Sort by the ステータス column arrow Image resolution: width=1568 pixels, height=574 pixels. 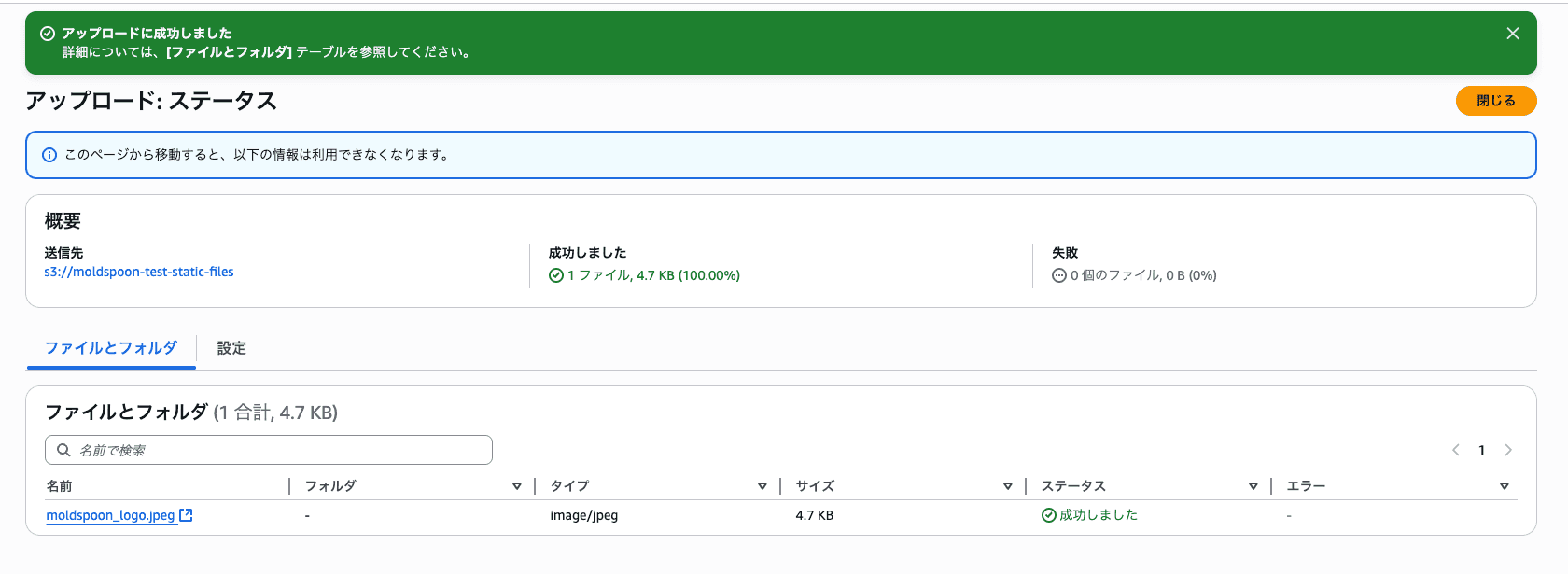[x=1253, y=486]
